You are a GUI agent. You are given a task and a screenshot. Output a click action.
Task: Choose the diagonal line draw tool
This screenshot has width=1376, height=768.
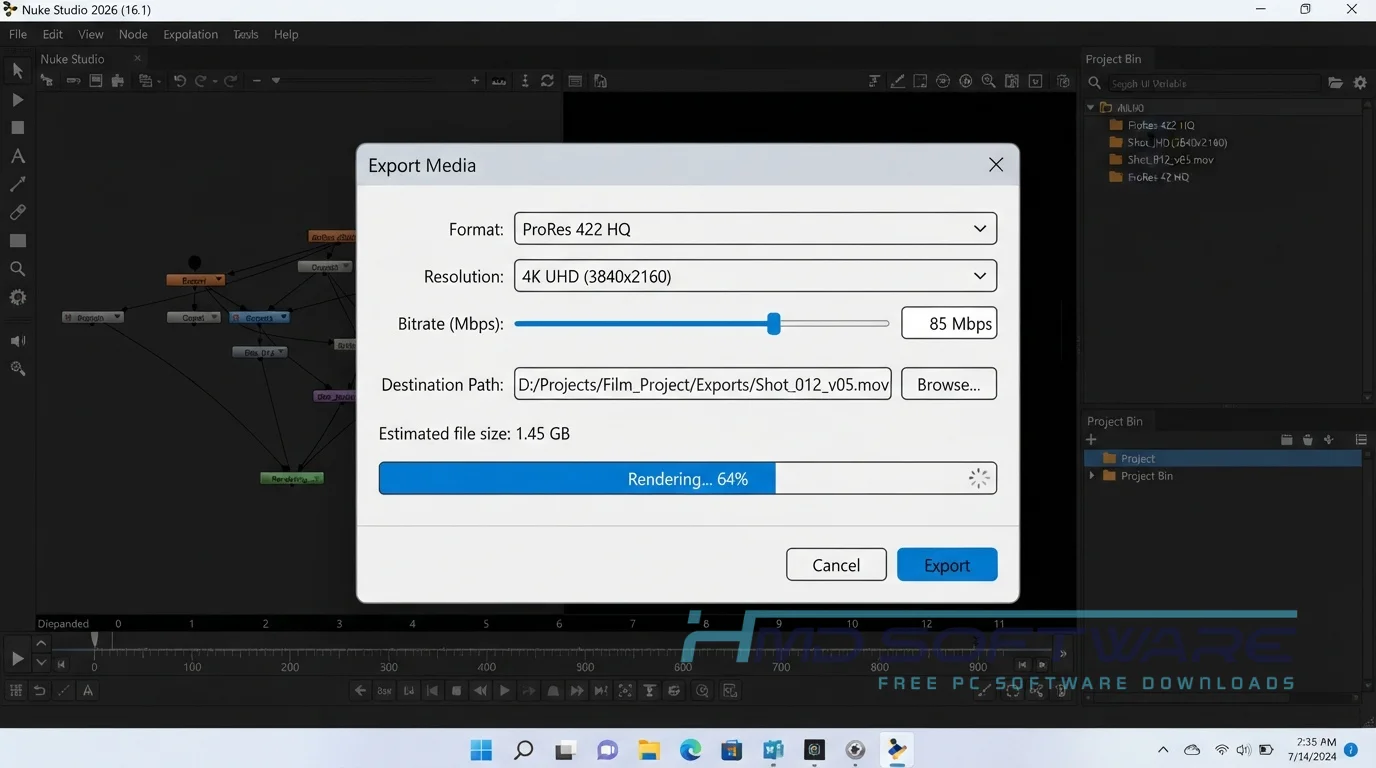[x=18, y=184]
